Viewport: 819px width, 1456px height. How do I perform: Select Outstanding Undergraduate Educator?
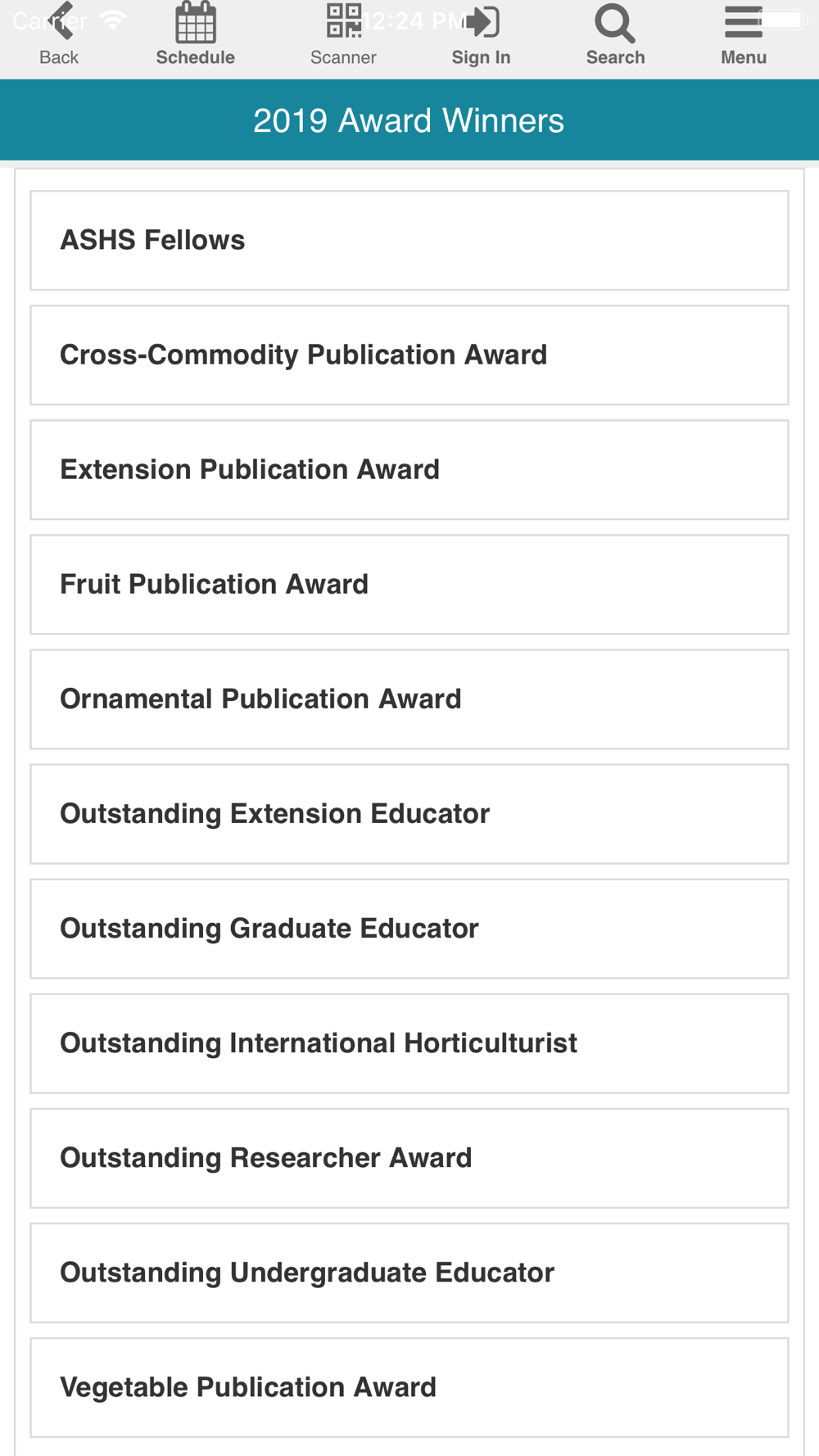(409, 1273)
